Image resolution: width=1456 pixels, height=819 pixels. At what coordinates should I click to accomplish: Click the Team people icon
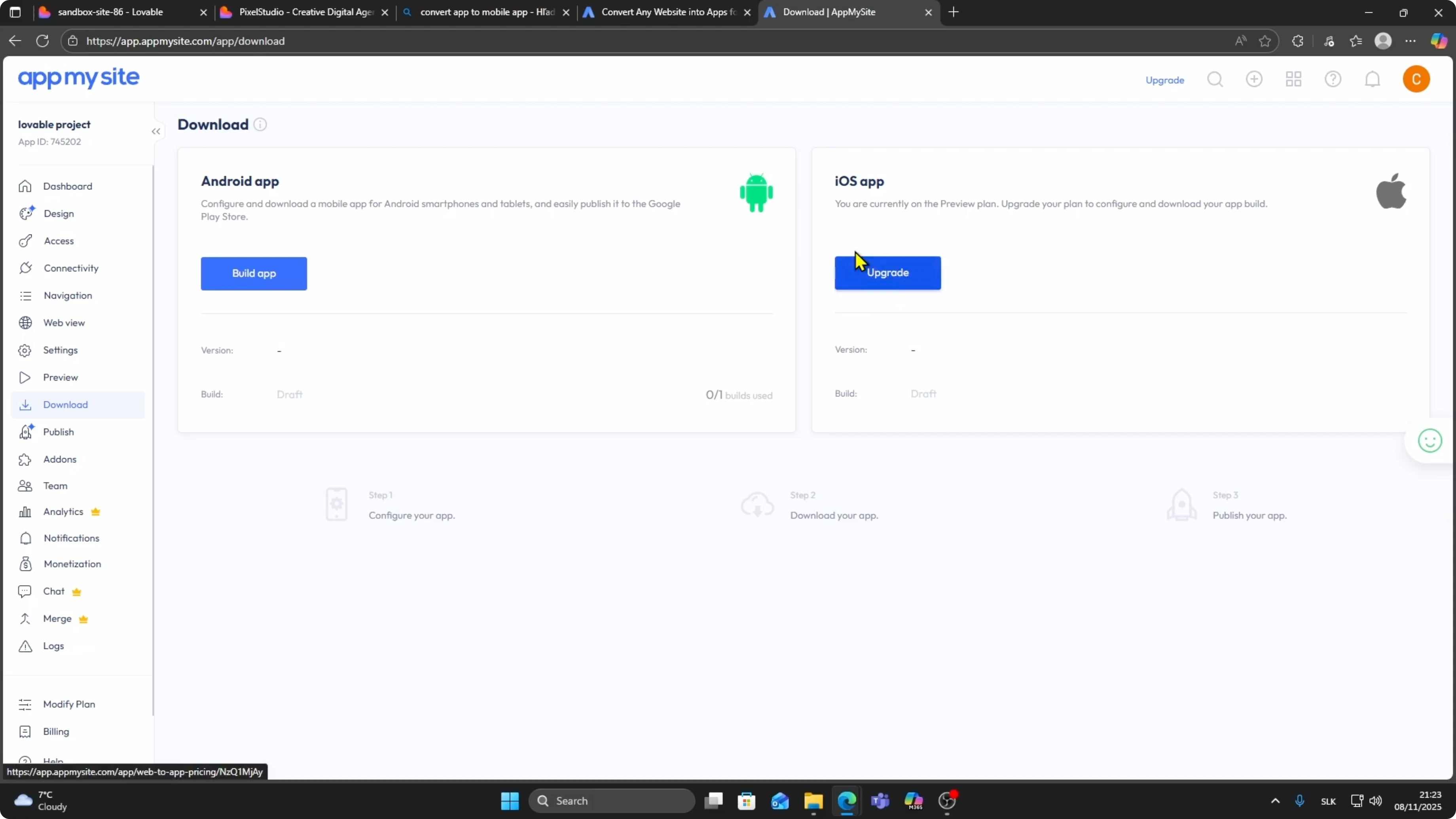pyautogui.click(x=25, y=485)
